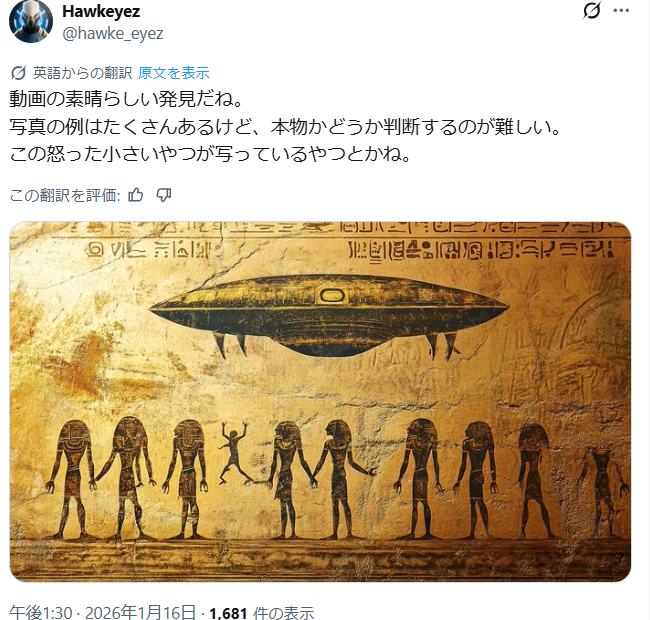Open the 1,681 view count
The height and width of the screenshot is (620, 650).
click(228, 613)
